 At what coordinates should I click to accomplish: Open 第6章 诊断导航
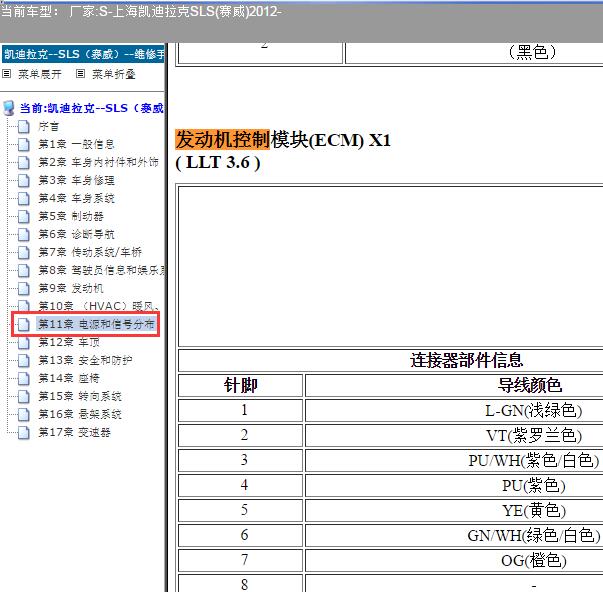click(76, 234)
